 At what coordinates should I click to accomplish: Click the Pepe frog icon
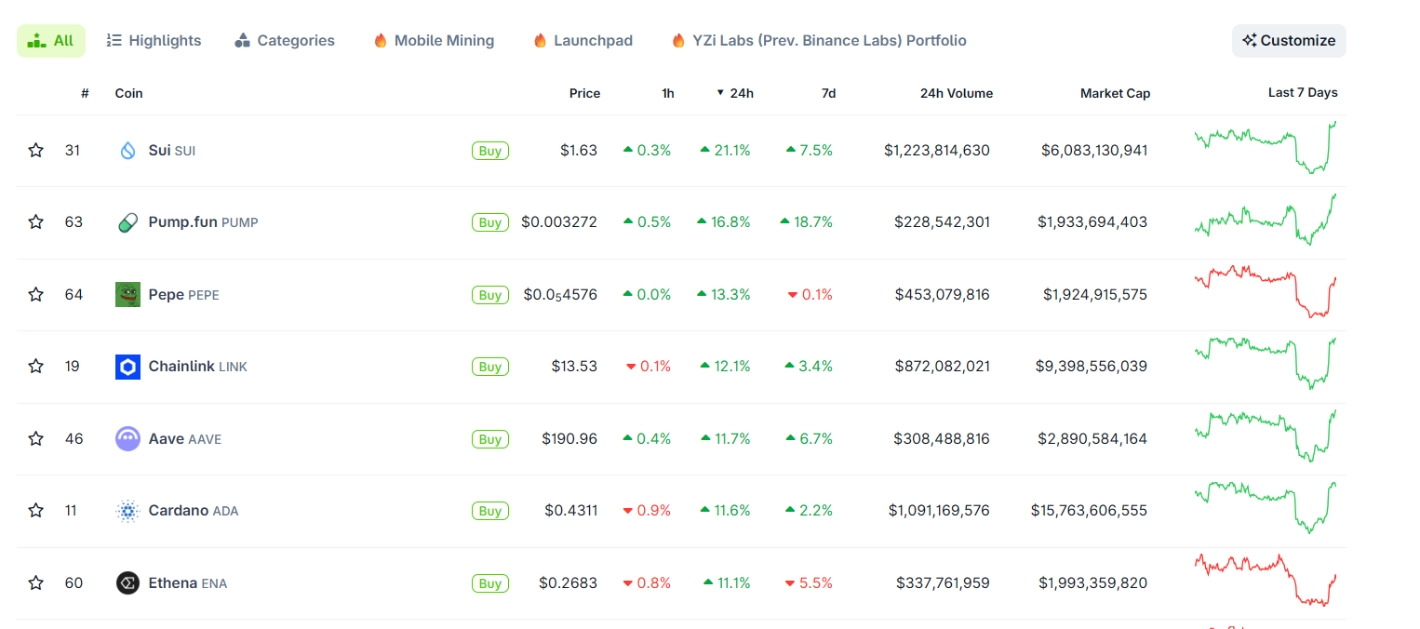point(128,295)
